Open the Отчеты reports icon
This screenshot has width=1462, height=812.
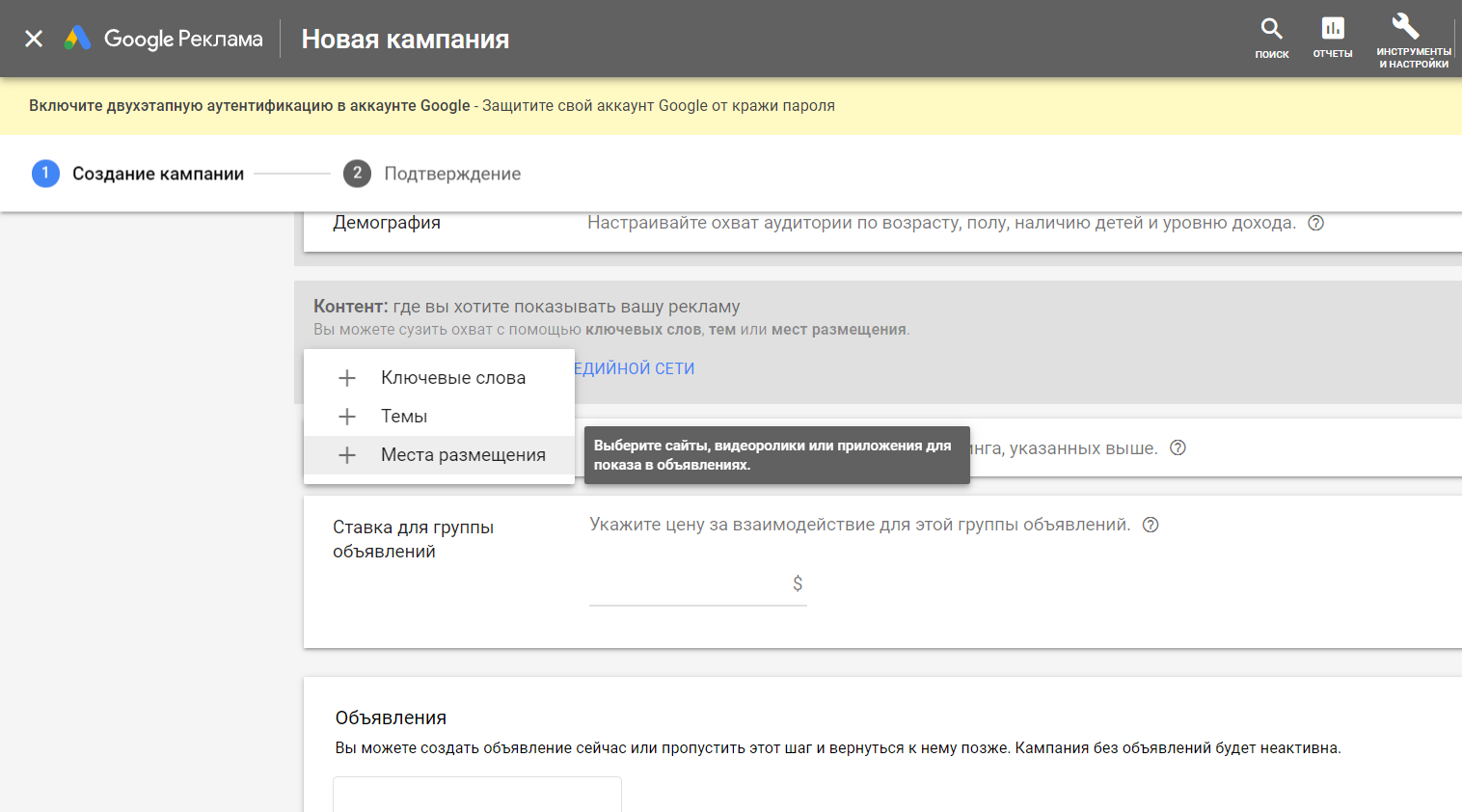pyautogui.click(x=1332, y=38)
